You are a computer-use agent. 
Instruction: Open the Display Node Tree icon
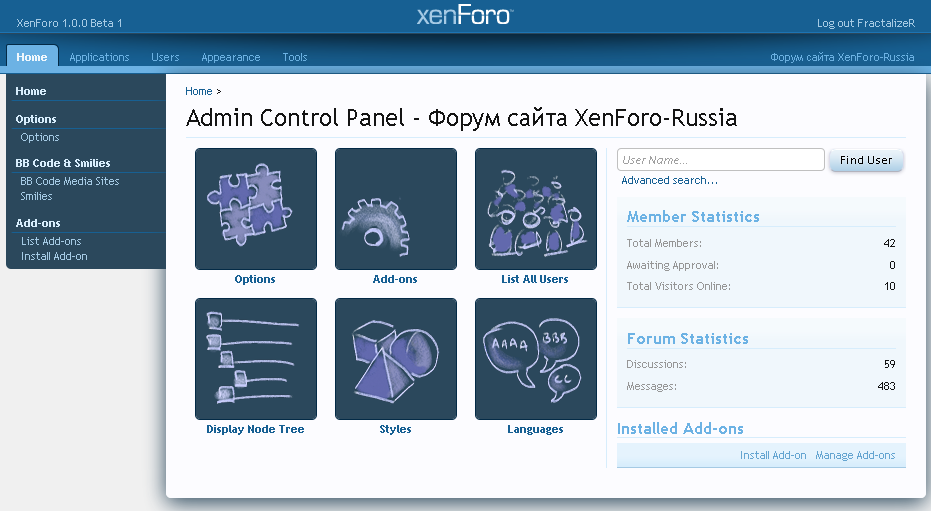point(256,359)
